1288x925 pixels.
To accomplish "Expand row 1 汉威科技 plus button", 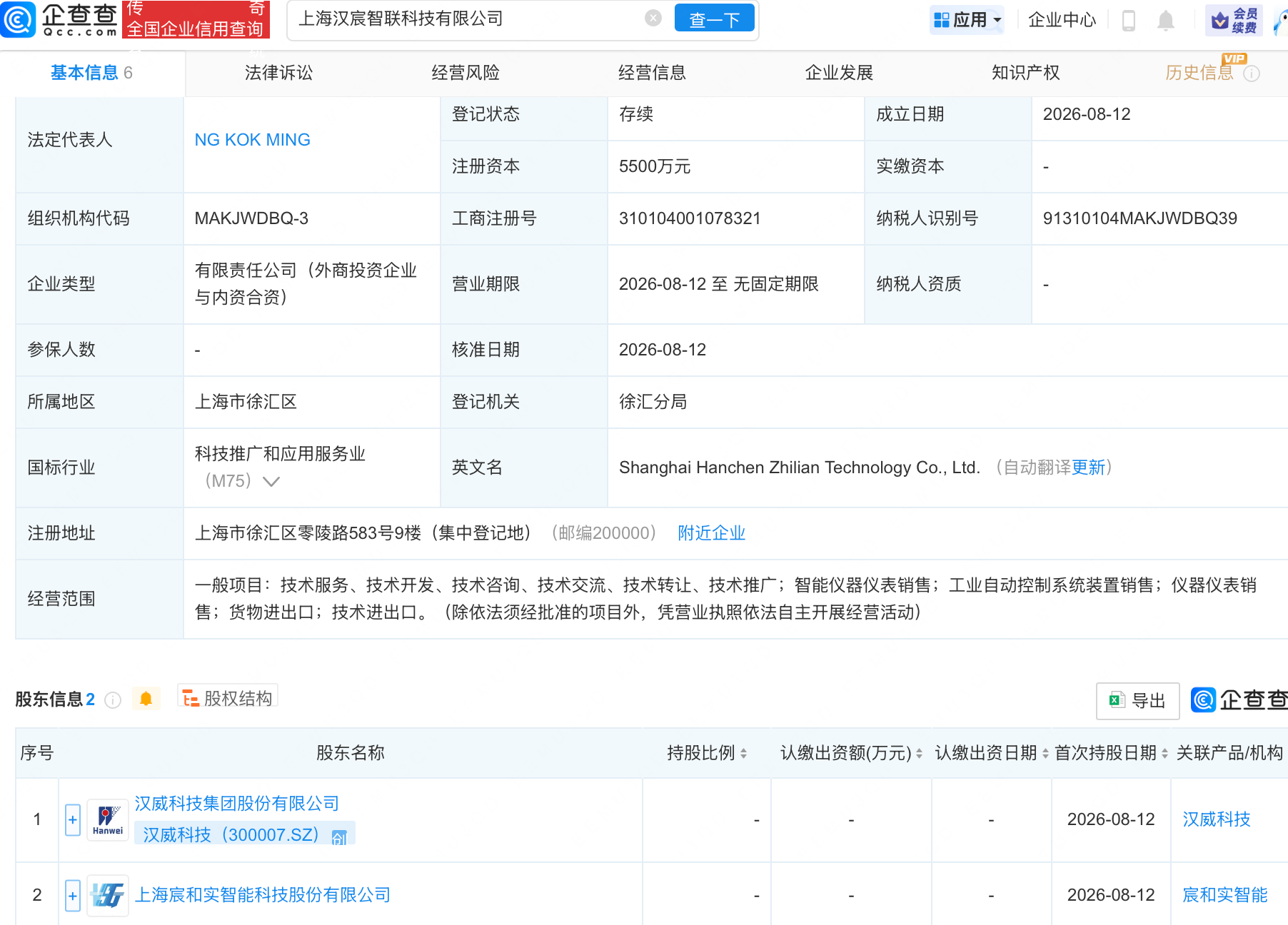I will coord(73,820).
